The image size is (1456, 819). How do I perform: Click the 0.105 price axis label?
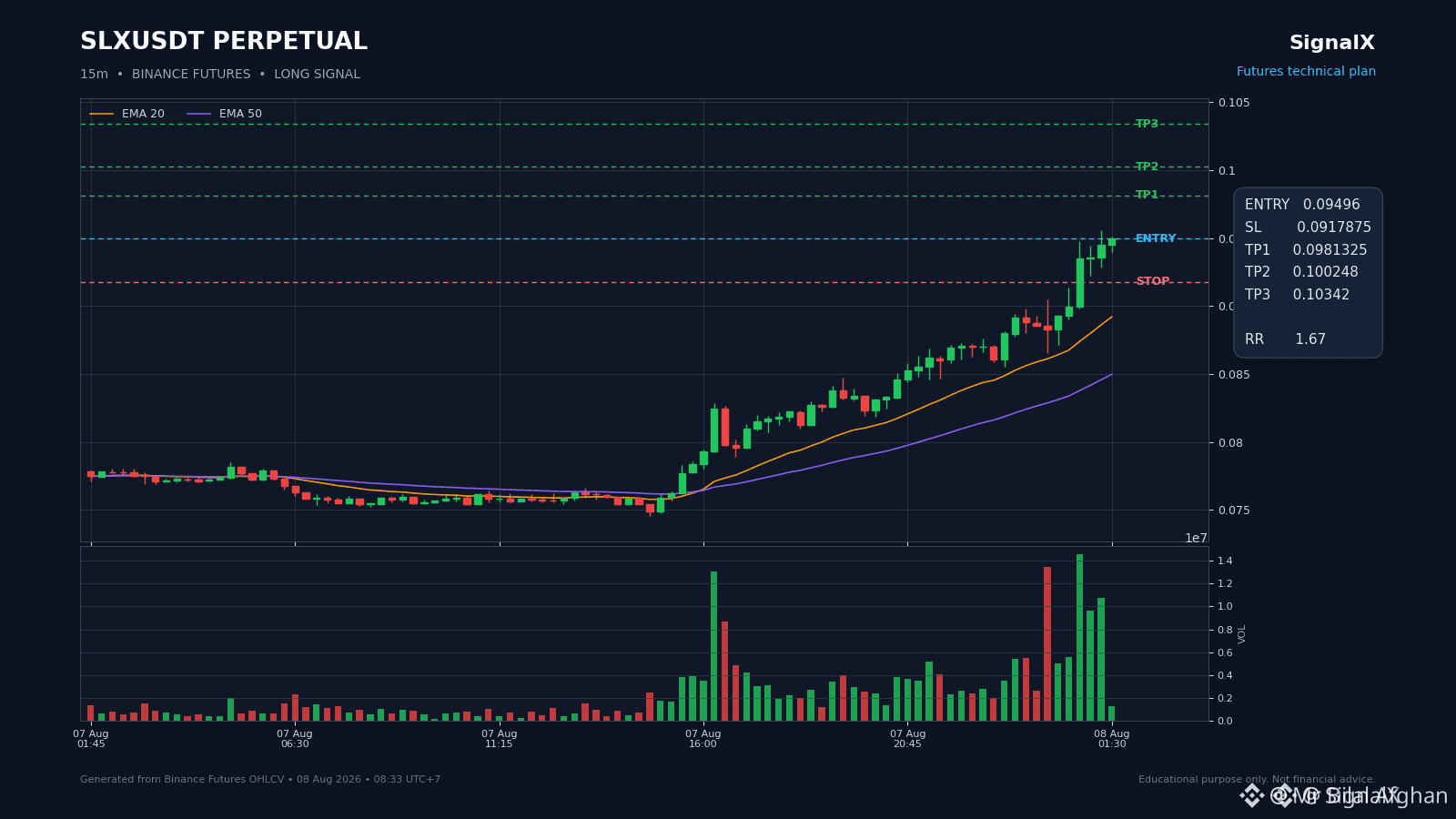pos(1235,103)
